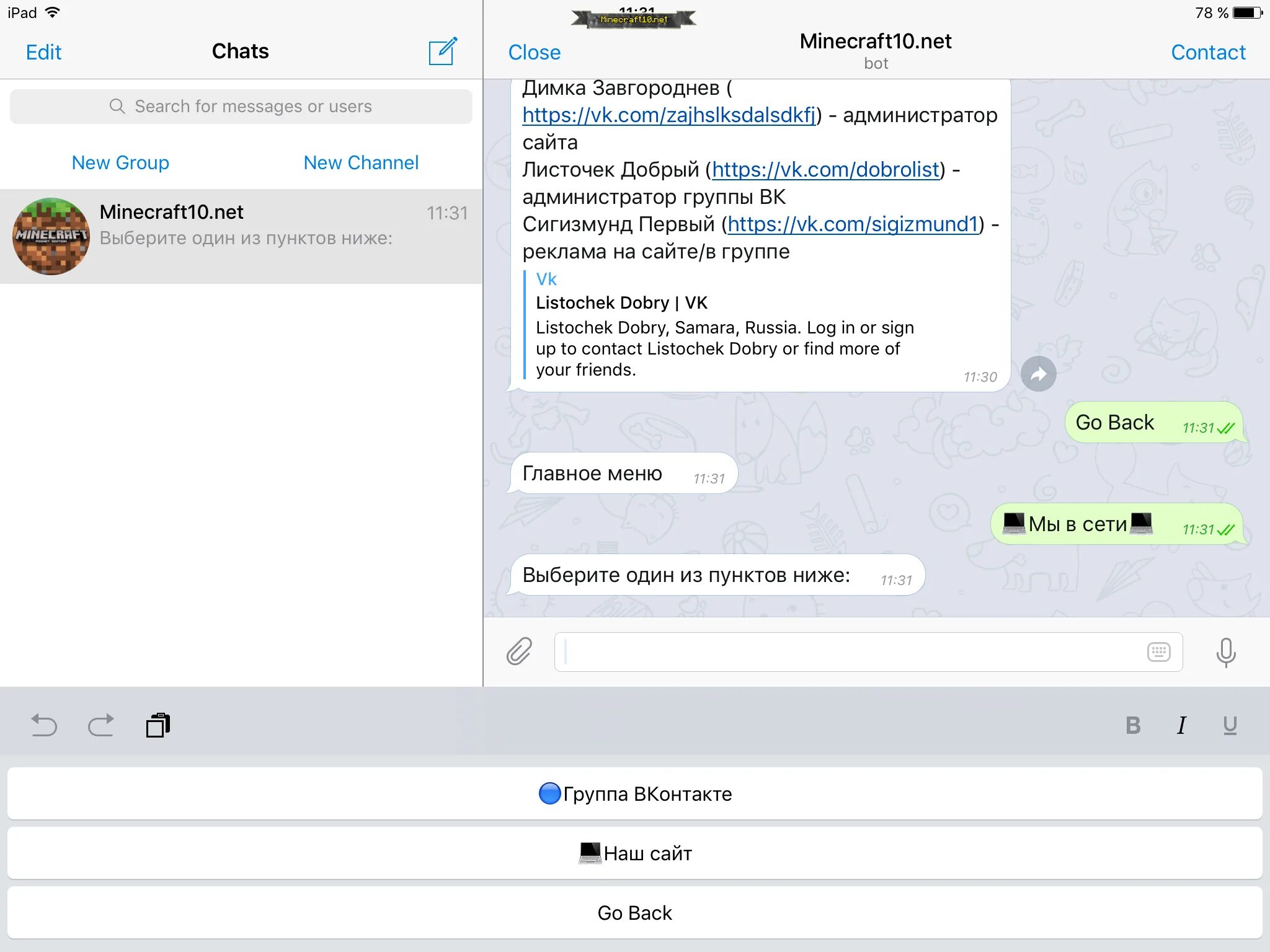Tap the Главное меню message bubble
This screenshot has height=952, width=1270.
pyautogui.click(x=623, y=474)
